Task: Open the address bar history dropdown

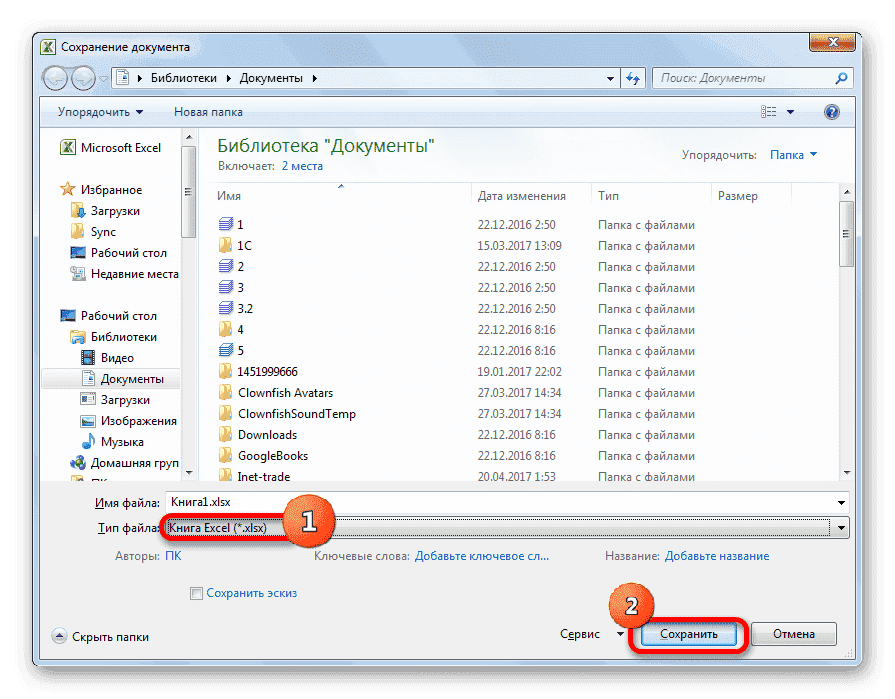Action: pos(610,77)
